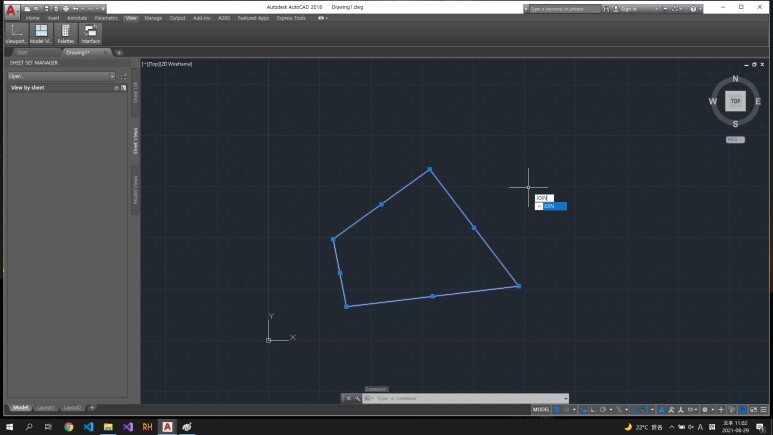Toggle 2D Object Snap
This screenshot has height=435, width=773.
tap(645, 410)
